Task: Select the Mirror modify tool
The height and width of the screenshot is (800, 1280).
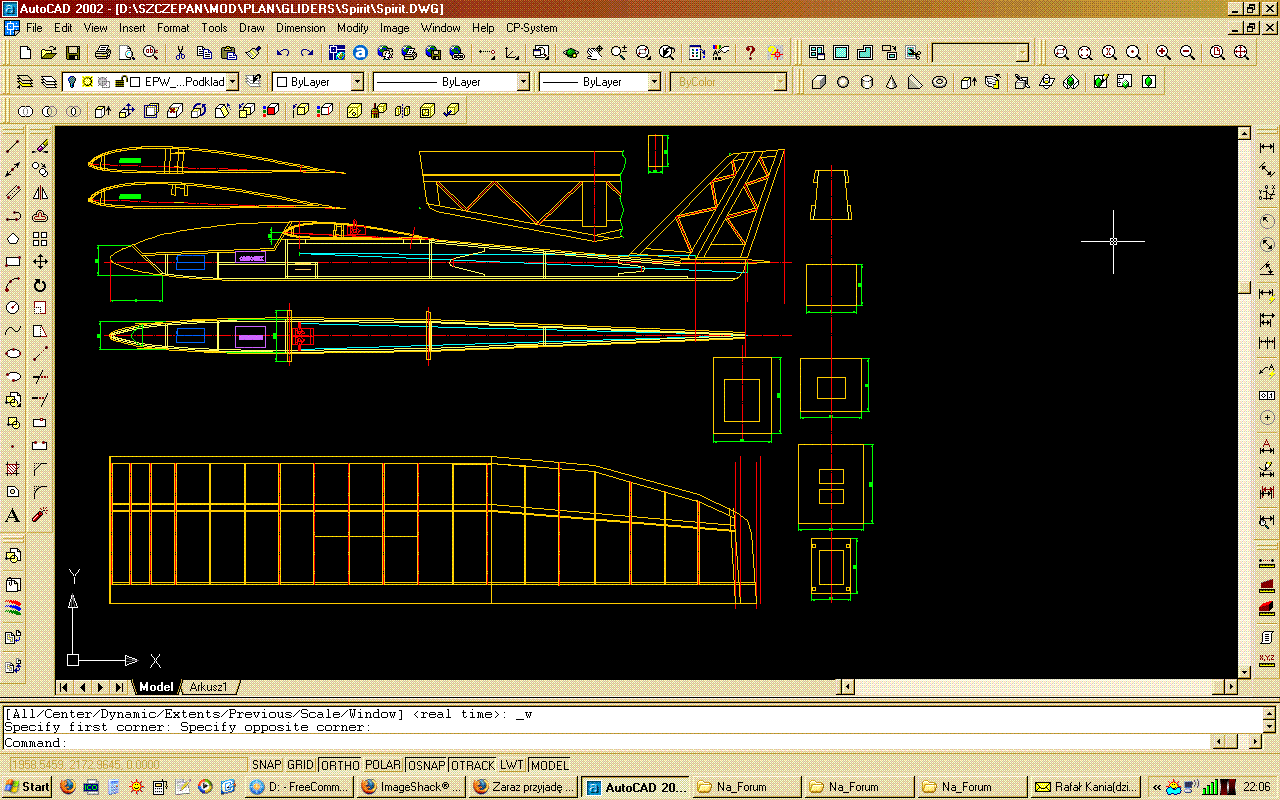Action: (40, 193)
